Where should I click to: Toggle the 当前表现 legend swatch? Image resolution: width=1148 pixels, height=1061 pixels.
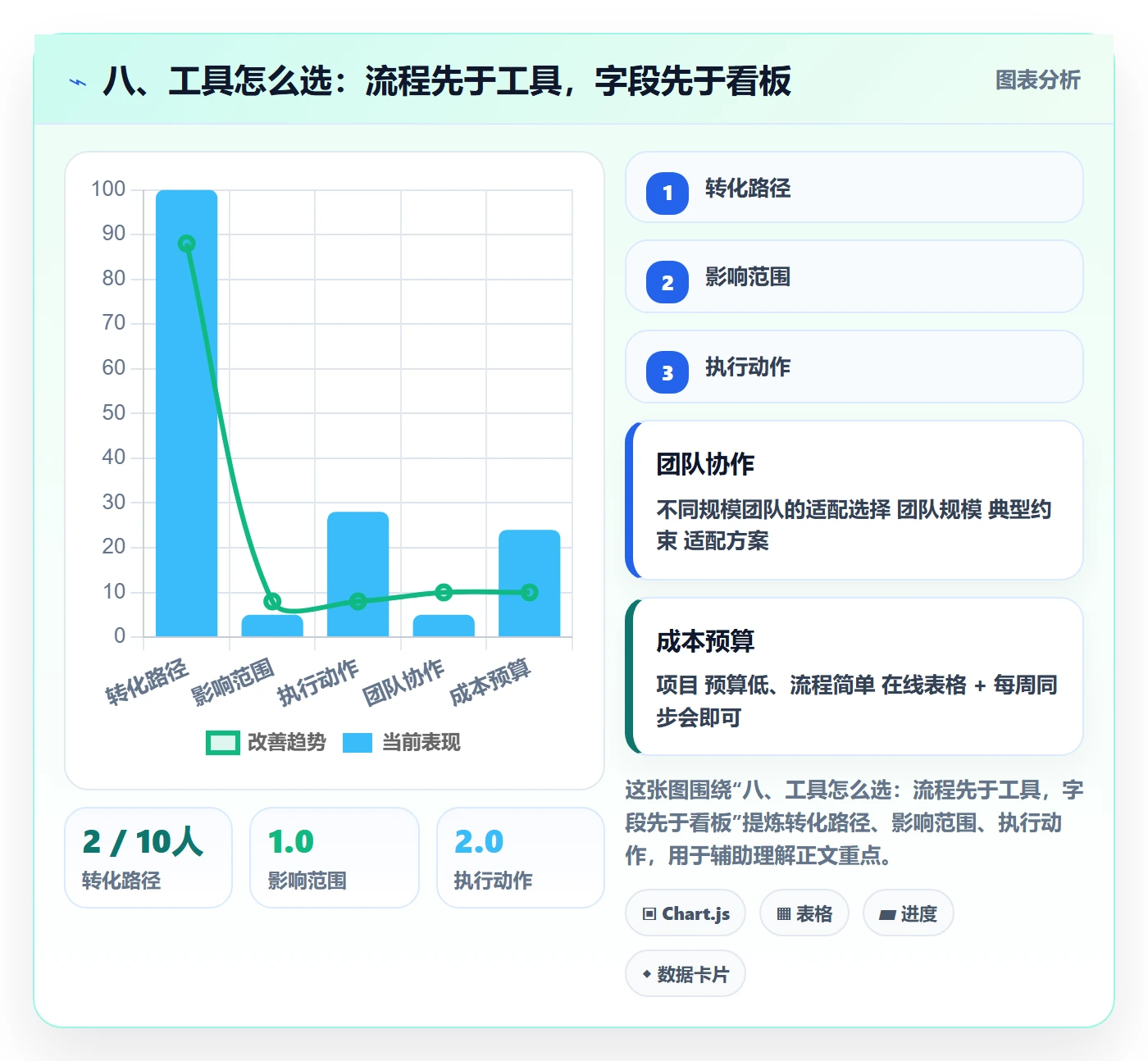coord(358,743)
